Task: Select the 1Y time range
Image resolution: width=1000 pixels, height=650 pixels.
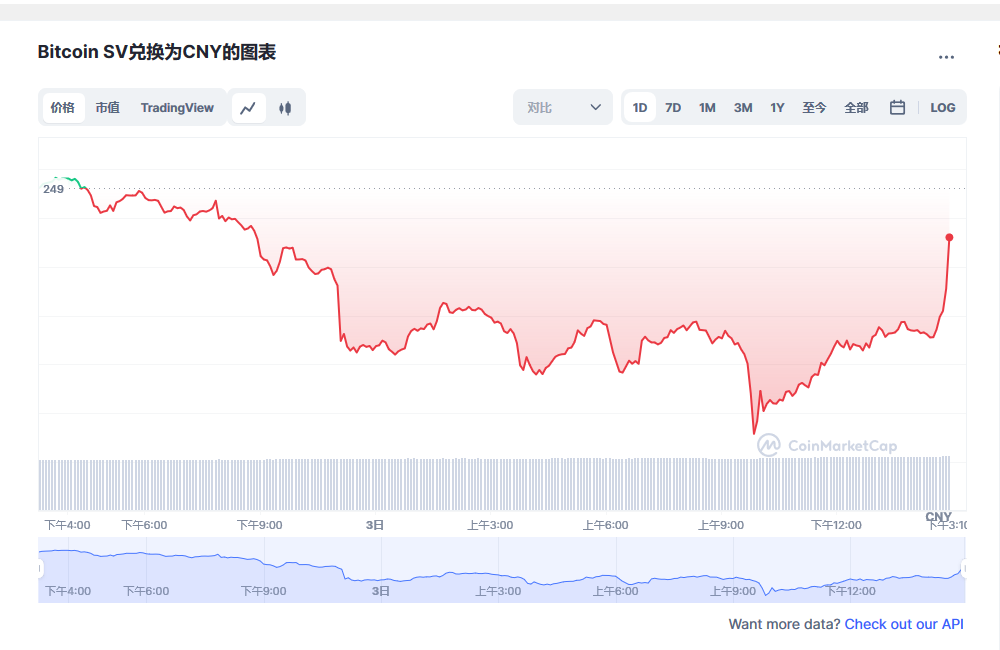Action: [777, 108]
